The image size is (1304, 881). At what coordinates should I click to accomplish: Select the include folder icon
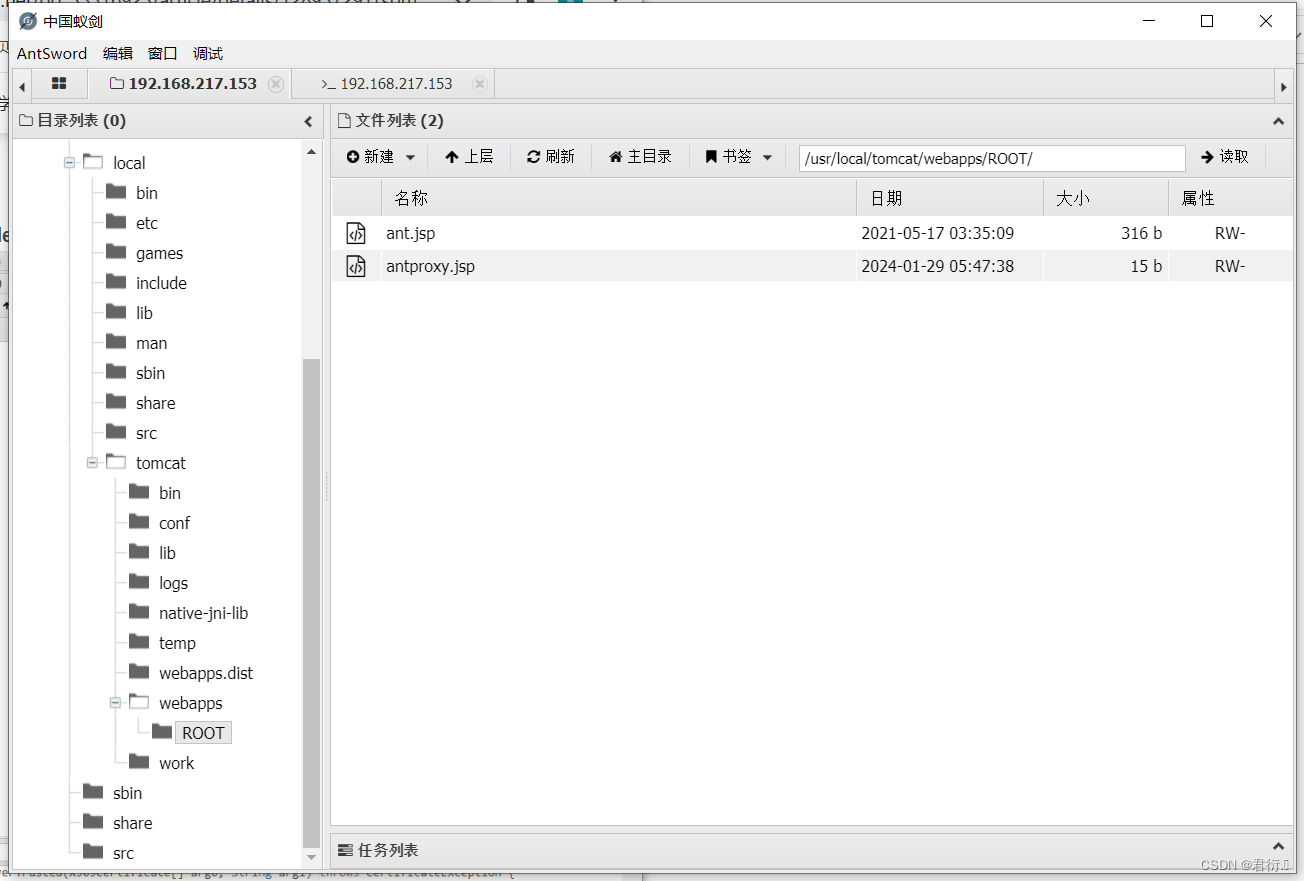pyautogui.click(x=117, y=282)
